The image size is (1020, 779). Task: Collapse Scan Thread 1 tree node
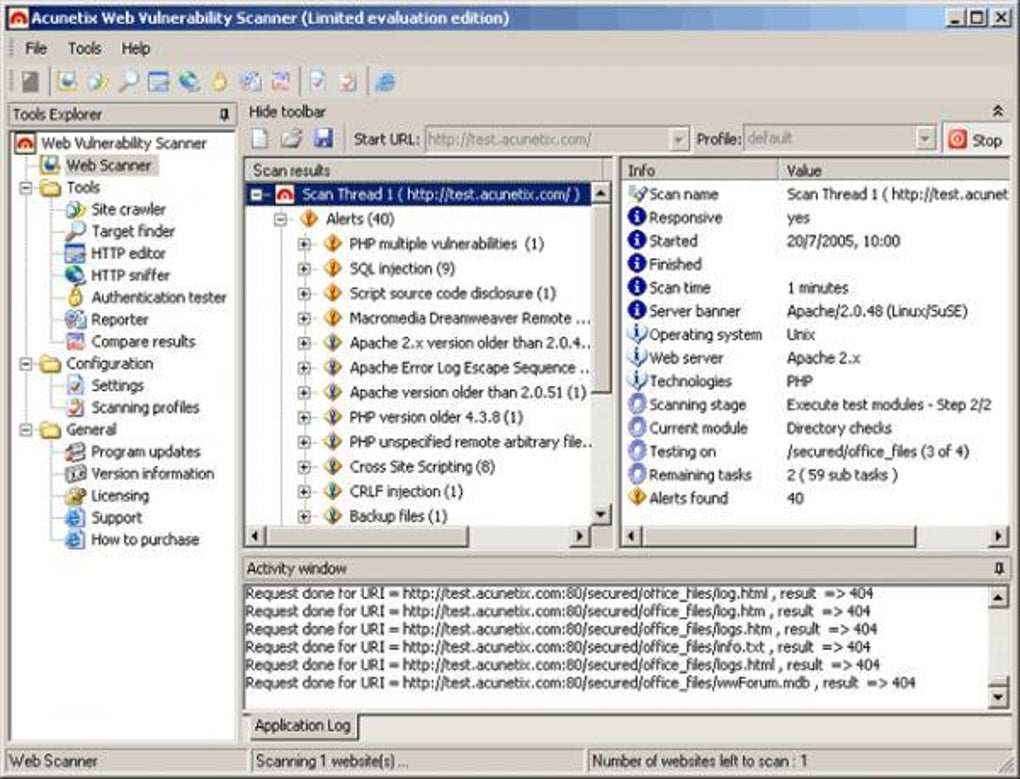[x=258, y=194]
